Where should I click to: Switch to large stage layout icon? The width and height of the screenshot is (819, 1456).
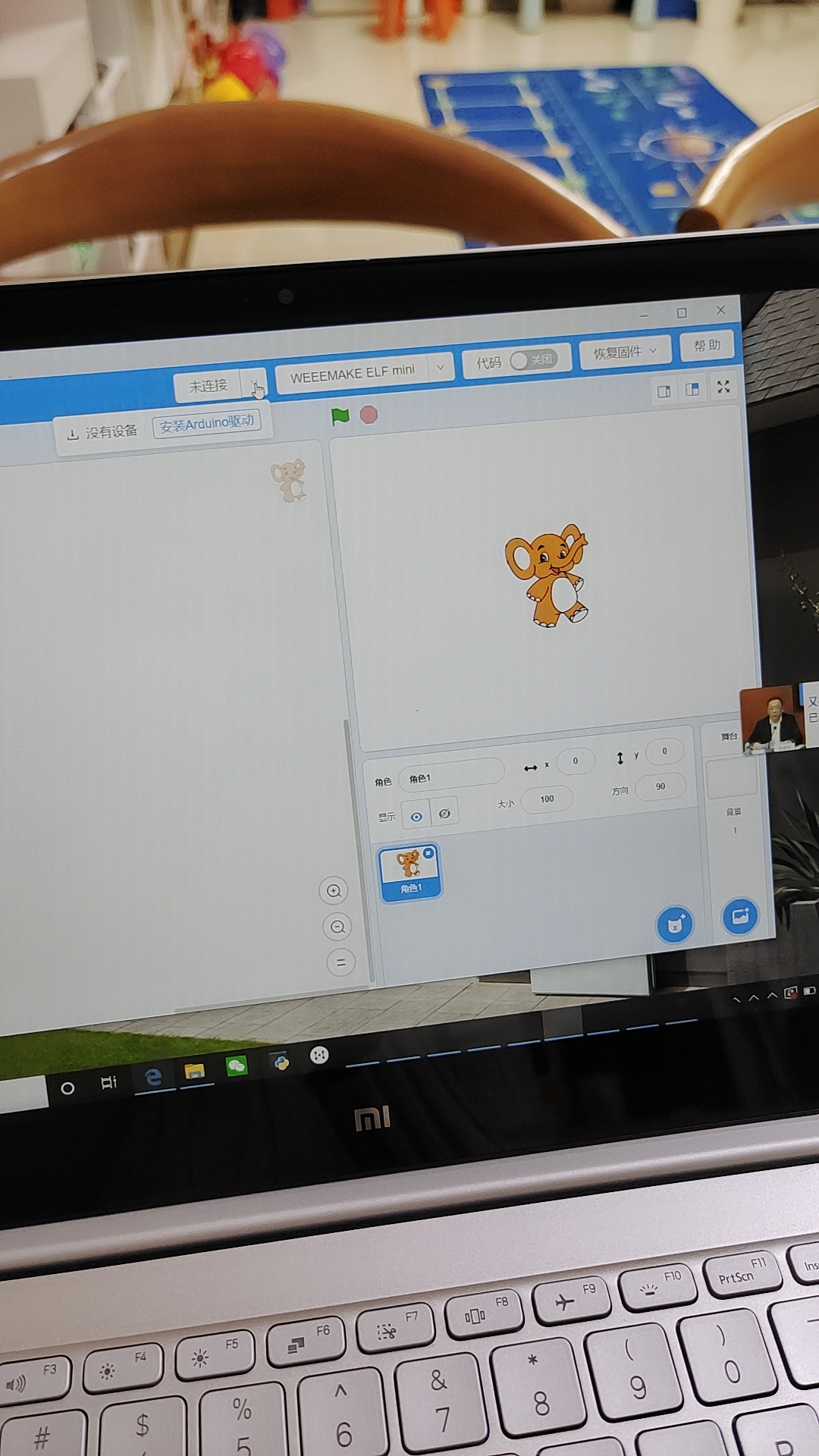(x=692, y=389)
